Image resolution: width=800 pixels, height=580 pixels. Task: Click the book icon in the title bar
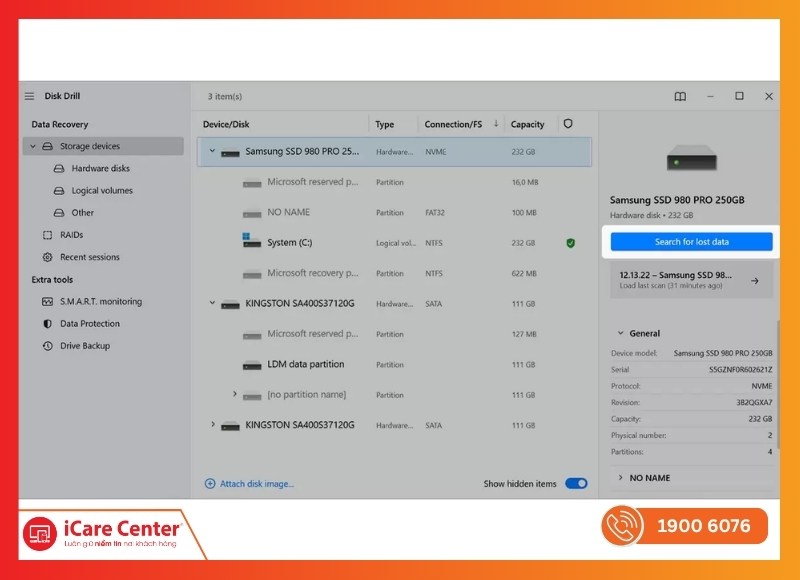(680, 97)
